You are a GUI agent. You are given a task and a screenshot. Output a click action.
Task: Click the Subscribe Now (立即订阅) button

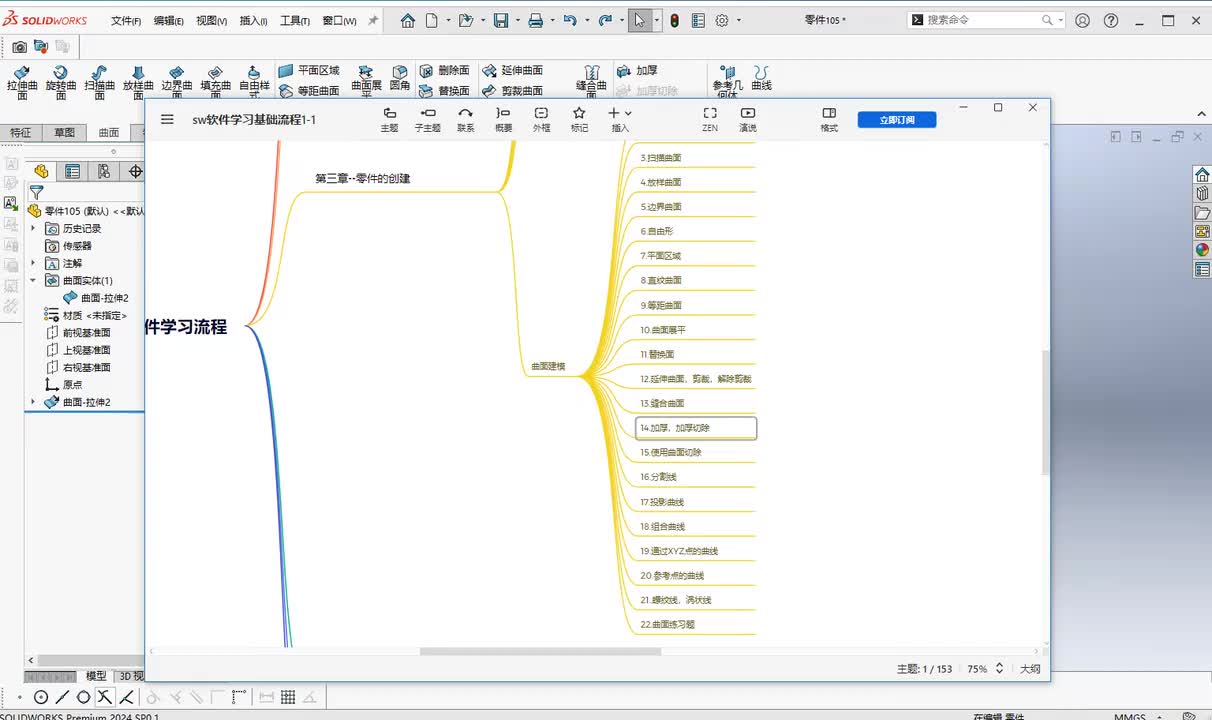tap(896, 120)
